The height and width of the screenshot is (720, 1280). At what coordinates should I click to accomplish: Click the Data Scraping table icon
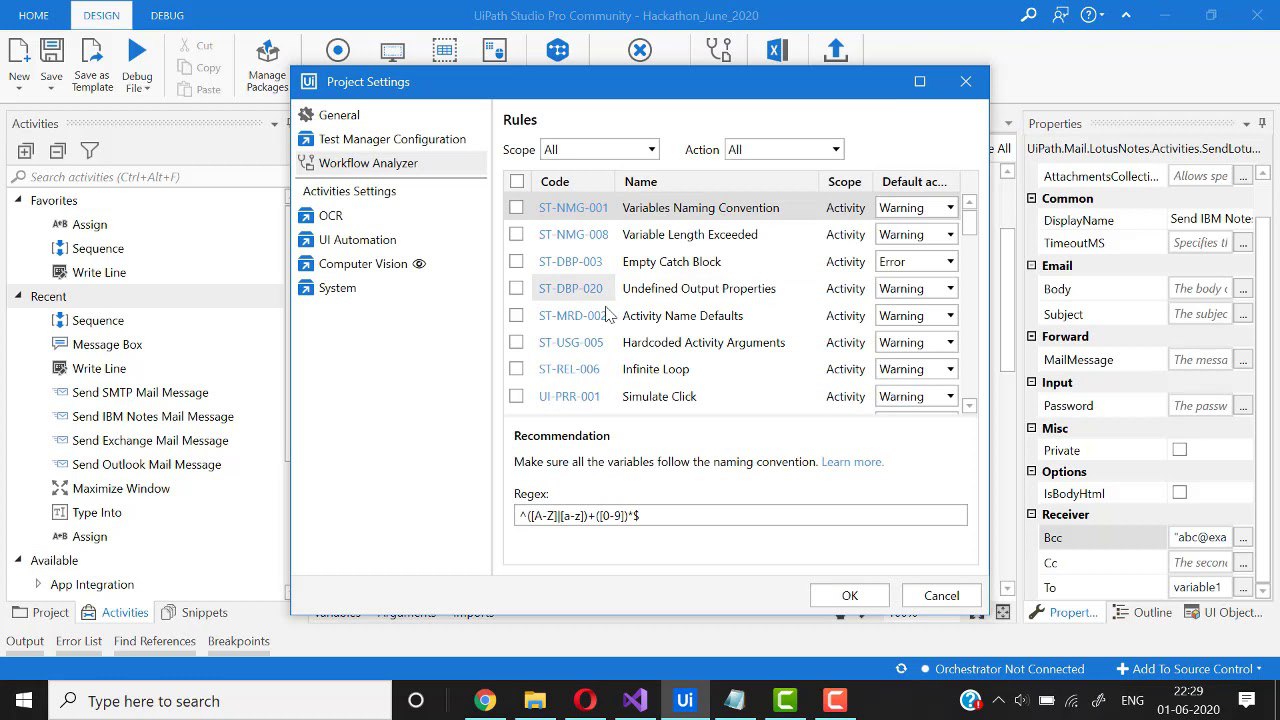coord(445,51)
